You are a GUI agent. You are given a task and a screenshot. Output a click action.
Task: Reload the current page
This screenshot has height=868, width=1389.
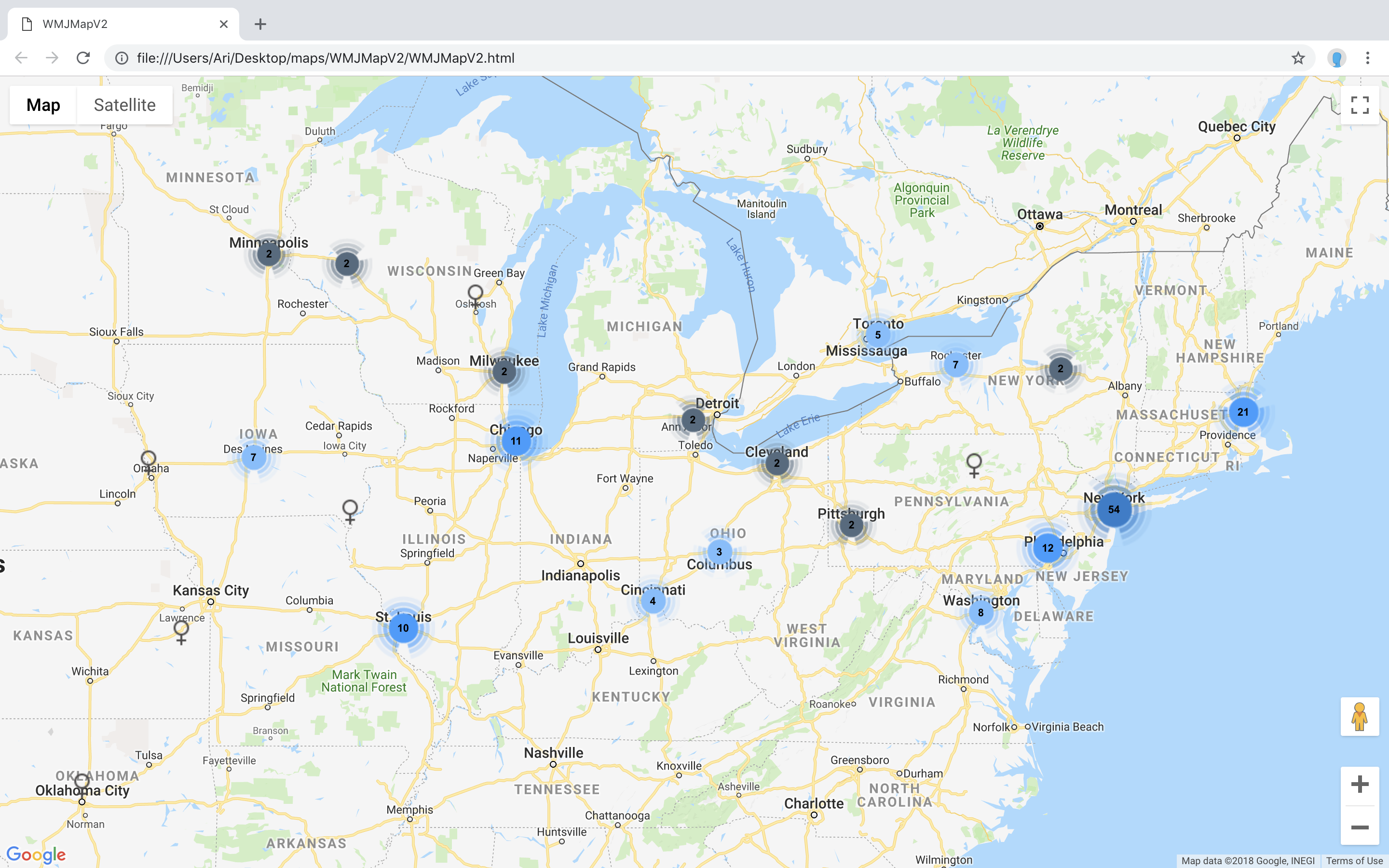tap(83, 58)
